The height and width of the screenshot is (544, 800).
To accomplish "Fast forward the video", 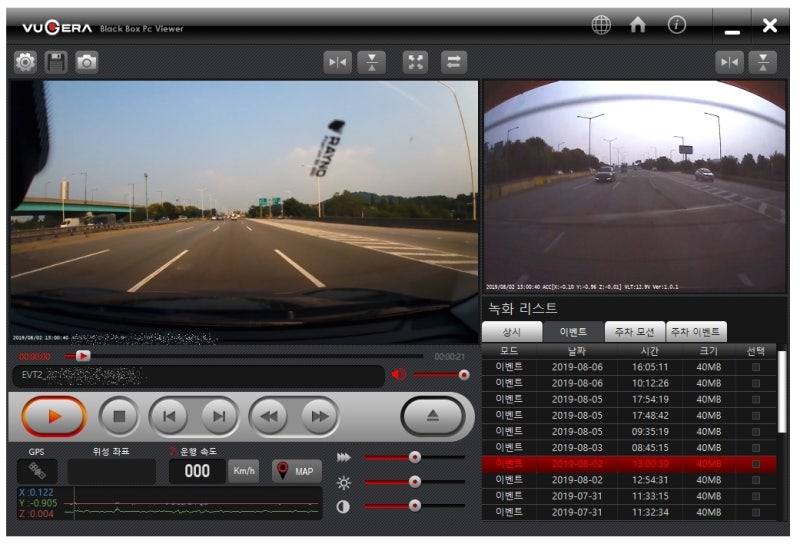I will point(319,416).
